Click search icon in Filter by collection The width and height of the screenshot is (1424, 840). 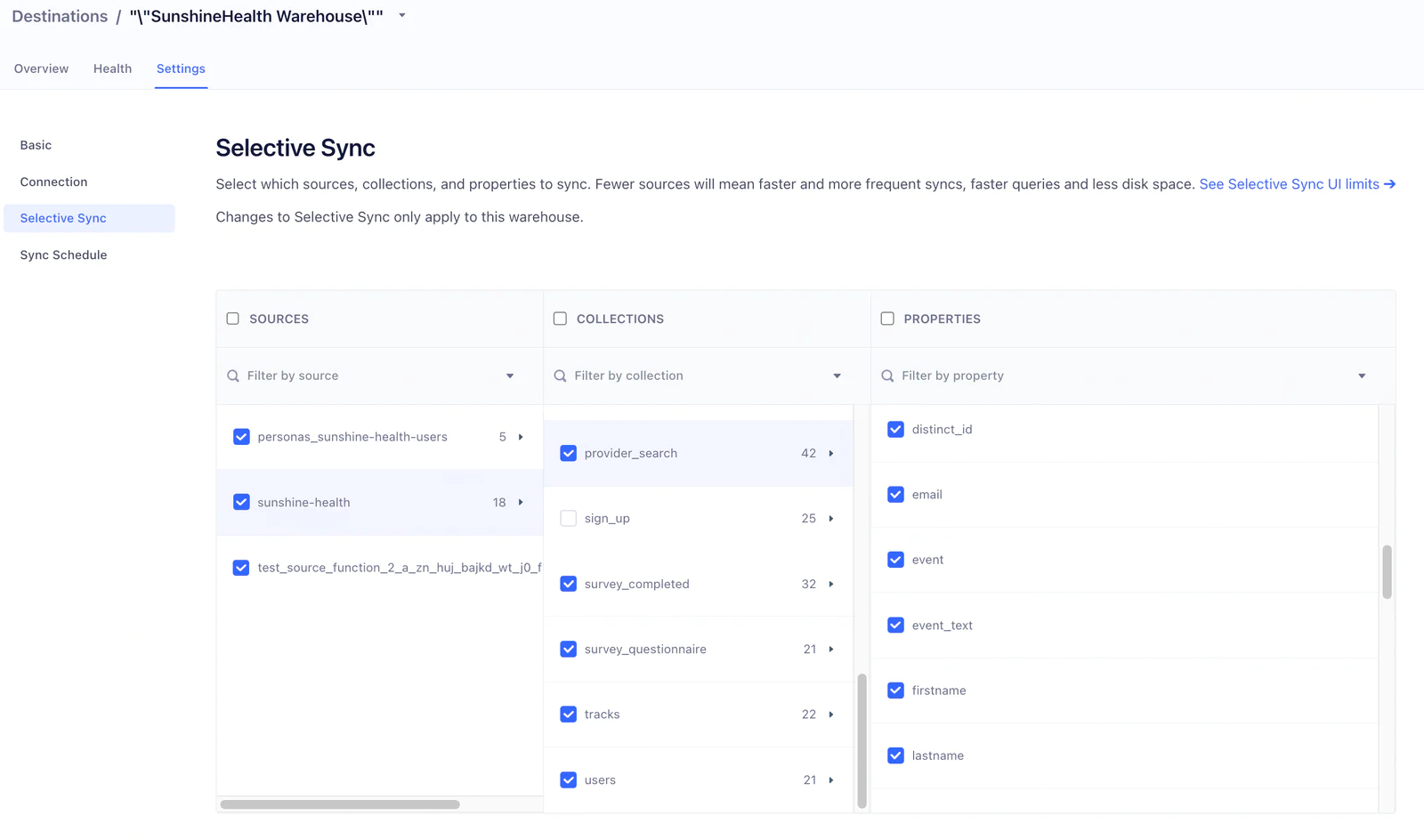tap(560, 376)
